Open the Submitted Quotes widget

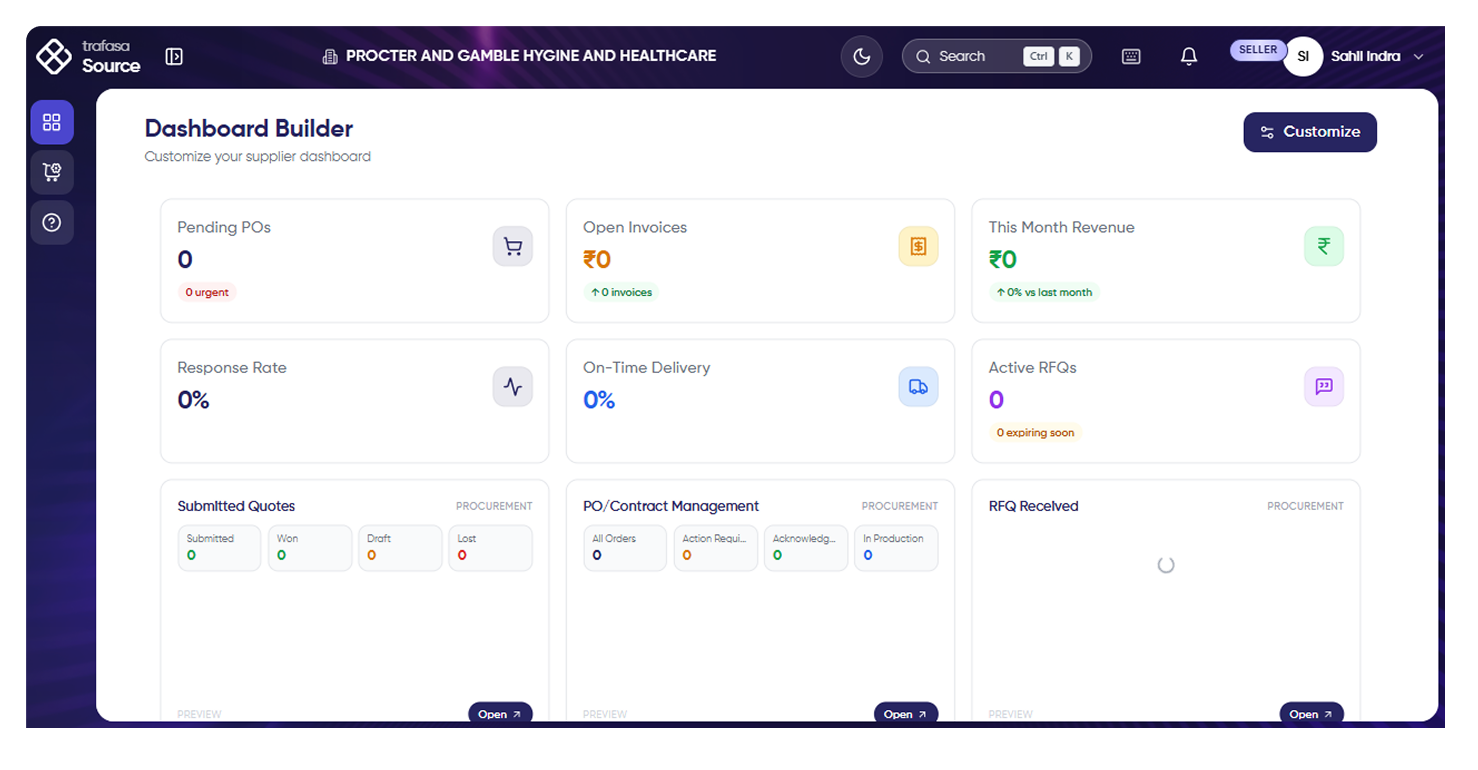(x=500, y=714)
